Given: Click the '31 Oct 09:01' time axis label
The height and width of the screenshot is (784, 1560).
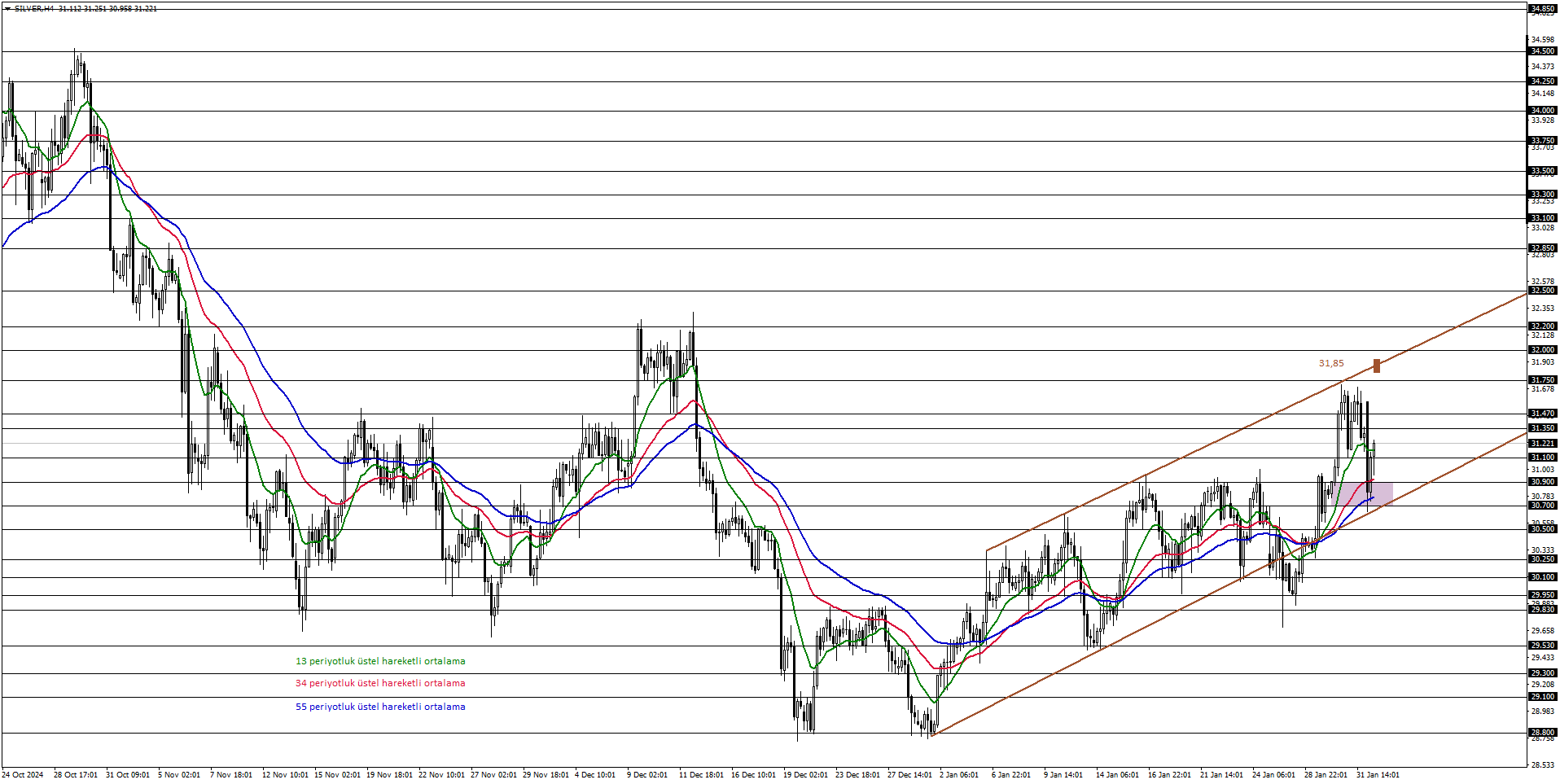Looking at the screenshot, I should click(x=128, y=775).
